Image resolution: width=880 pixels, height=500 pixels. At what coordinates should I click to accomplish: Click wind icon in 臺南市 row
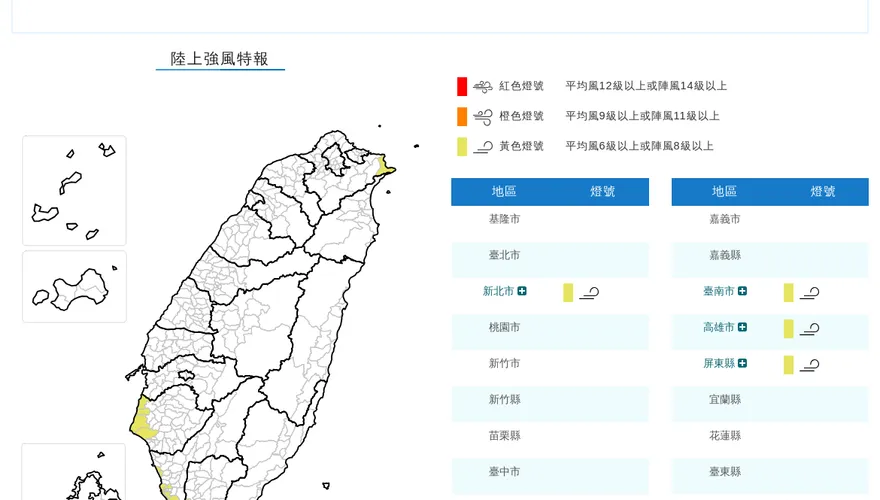click(809, 293)
